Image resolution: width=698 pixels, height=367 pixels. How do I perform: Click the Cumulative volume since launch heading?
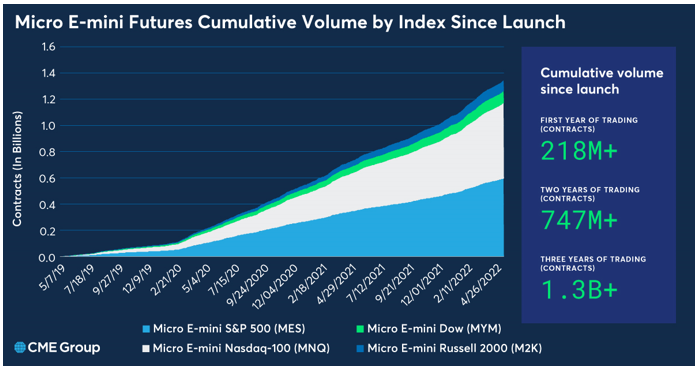602,81
